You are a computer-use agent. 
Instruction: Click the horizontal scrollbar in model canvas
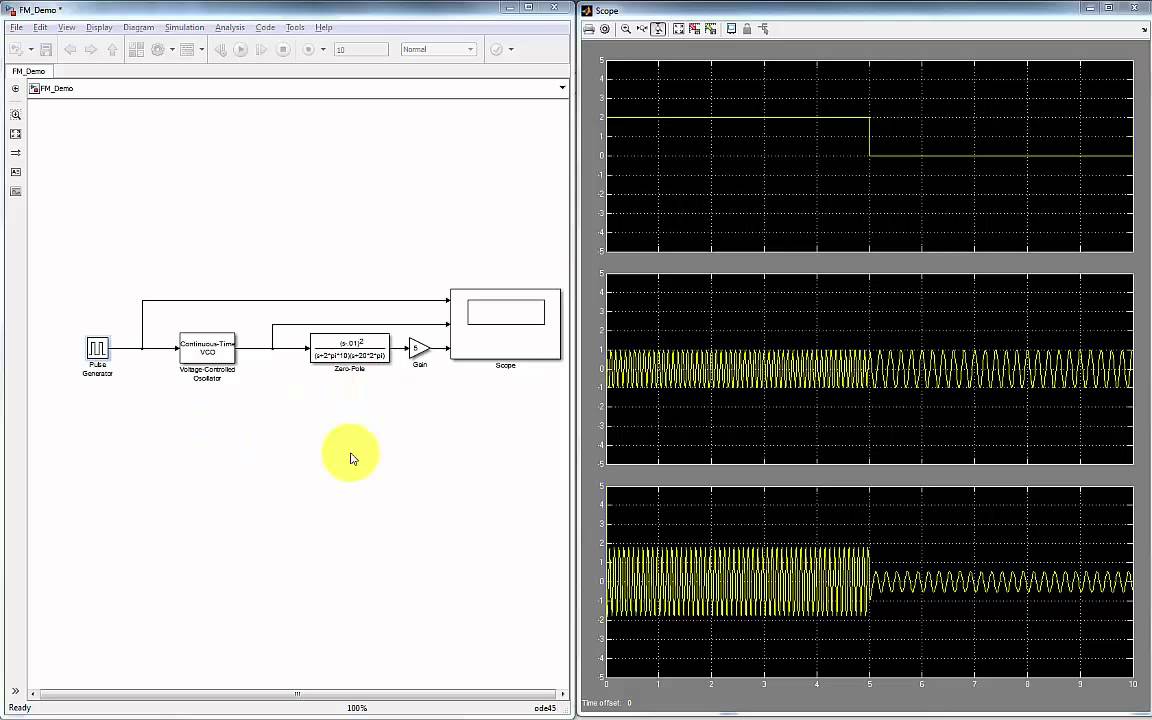click(x=297, y=694)
